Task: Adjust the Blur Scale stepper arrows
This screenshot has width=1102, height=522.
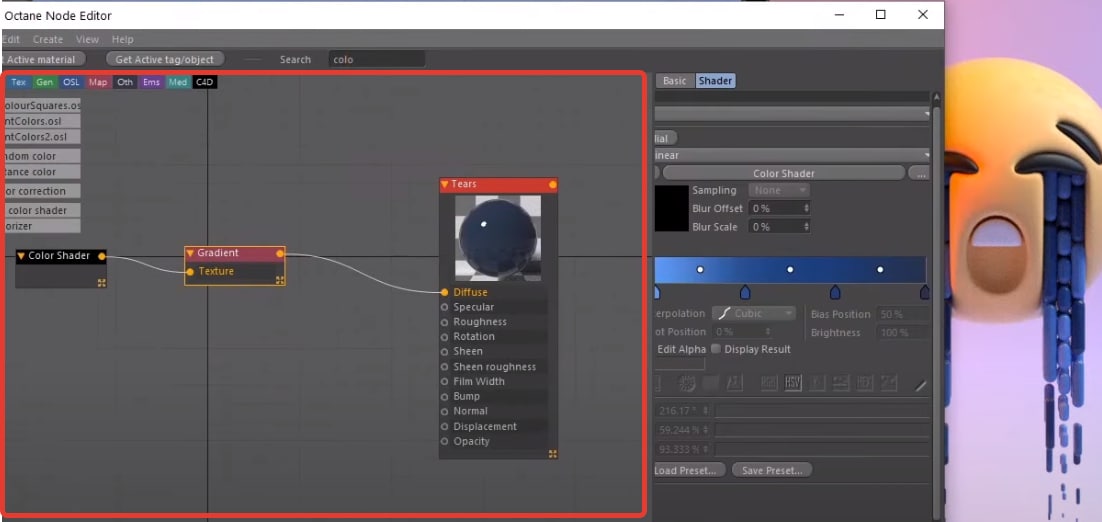Action: pos(806,227)
